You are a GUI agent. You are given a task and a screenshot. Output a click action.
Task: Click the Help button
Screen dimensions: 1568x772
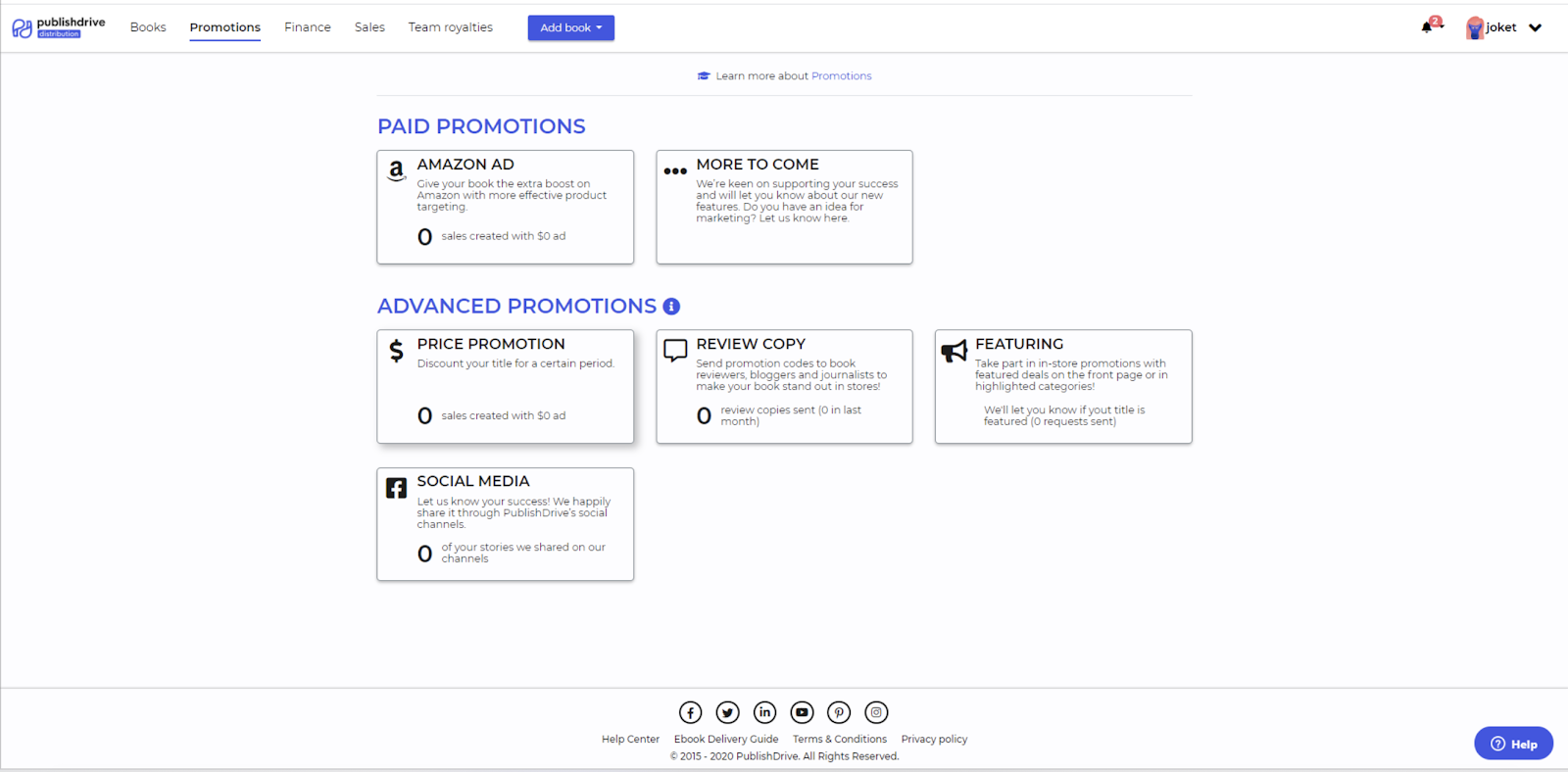pos(1513,744)
